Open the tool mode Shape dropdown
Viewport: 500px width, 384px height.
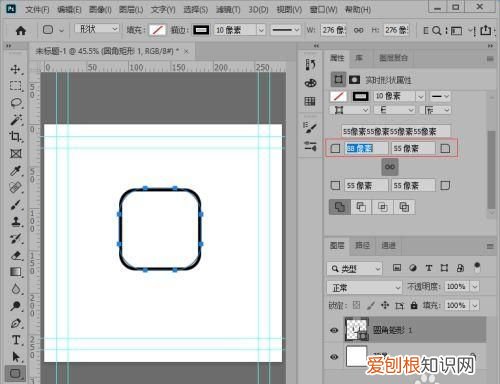(x=97, y=29)
